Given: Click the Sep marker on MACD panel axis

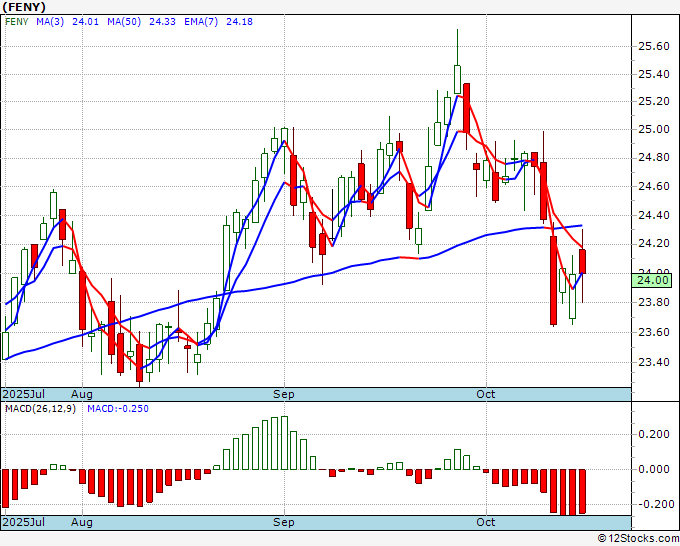Looking at the screenshot, I should pyautogui.click(x=285, y=522).
